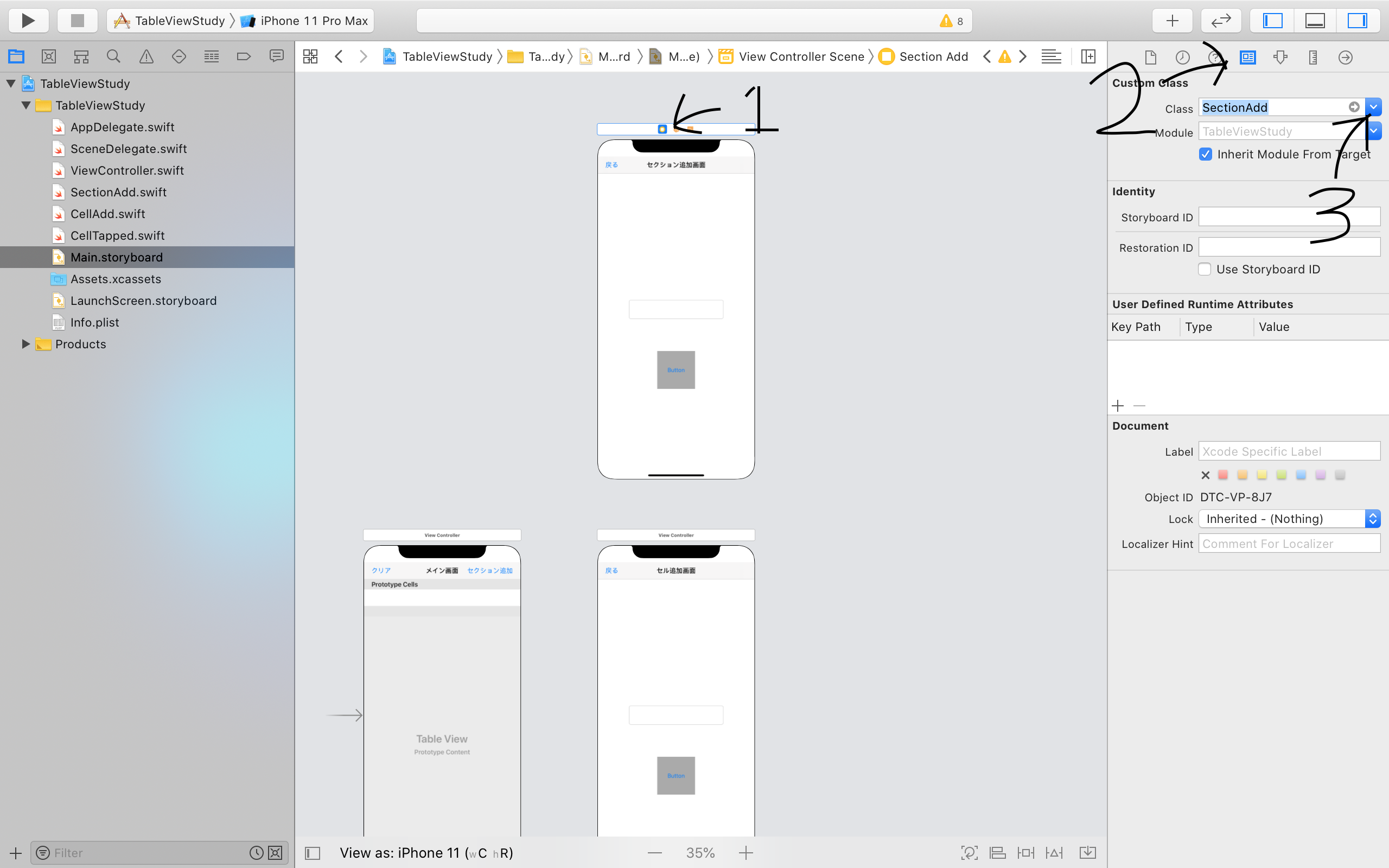This screenshot has height=868, width=1389.
Task: Toggle the Inspectors right panel button
Action: point(1357,21)
